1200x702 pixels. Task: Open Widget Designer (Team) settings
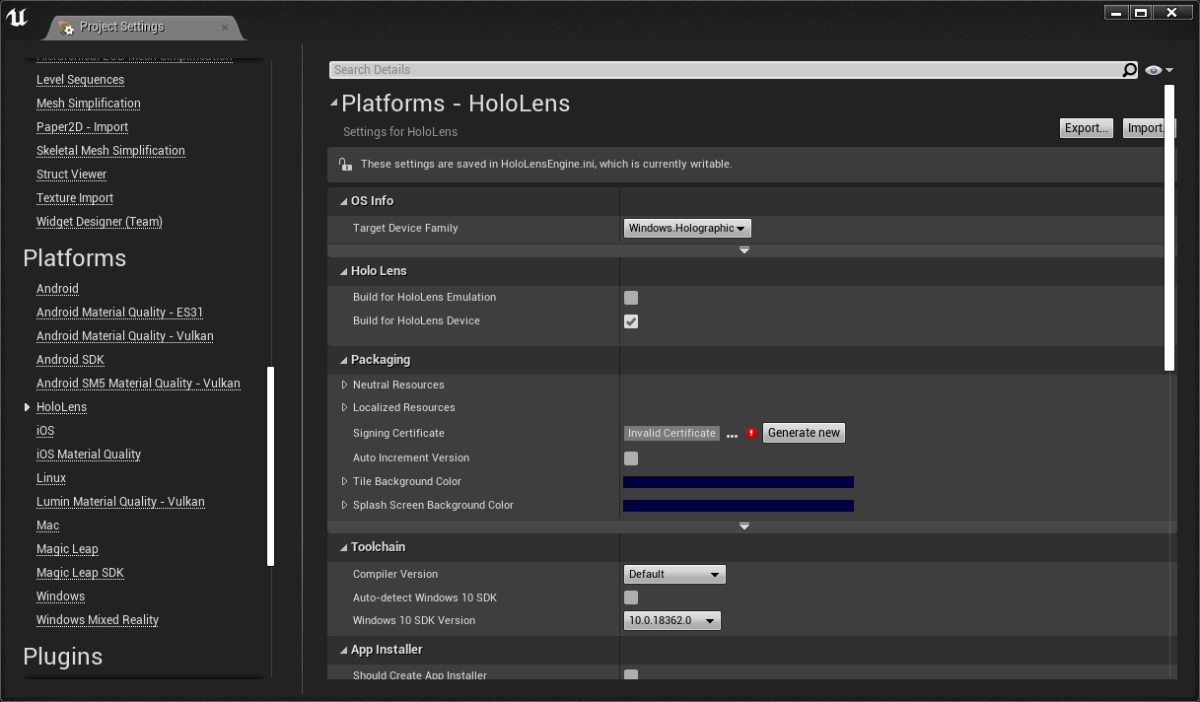[99, 222]
